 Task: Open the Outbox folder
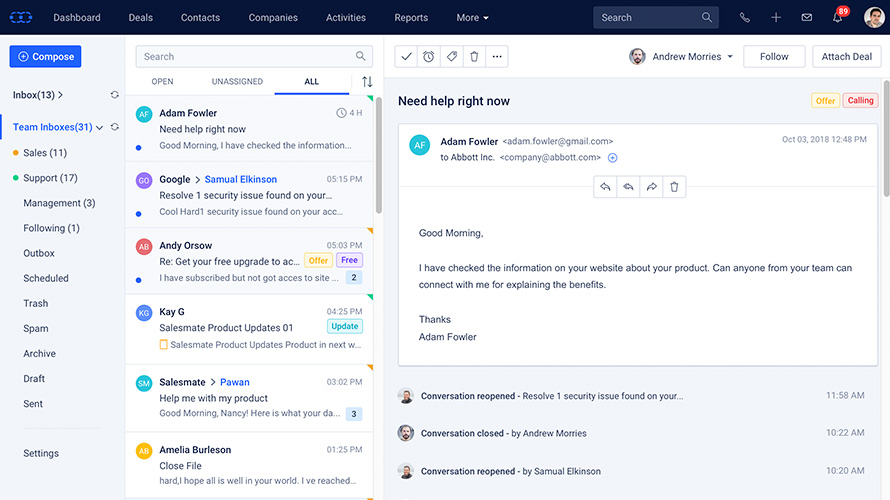[x=39, y=253]
